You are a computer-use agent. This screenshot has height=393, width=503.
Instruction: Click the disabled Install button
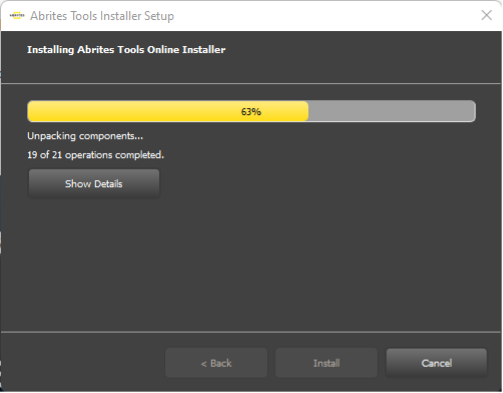tap(326, 363)
